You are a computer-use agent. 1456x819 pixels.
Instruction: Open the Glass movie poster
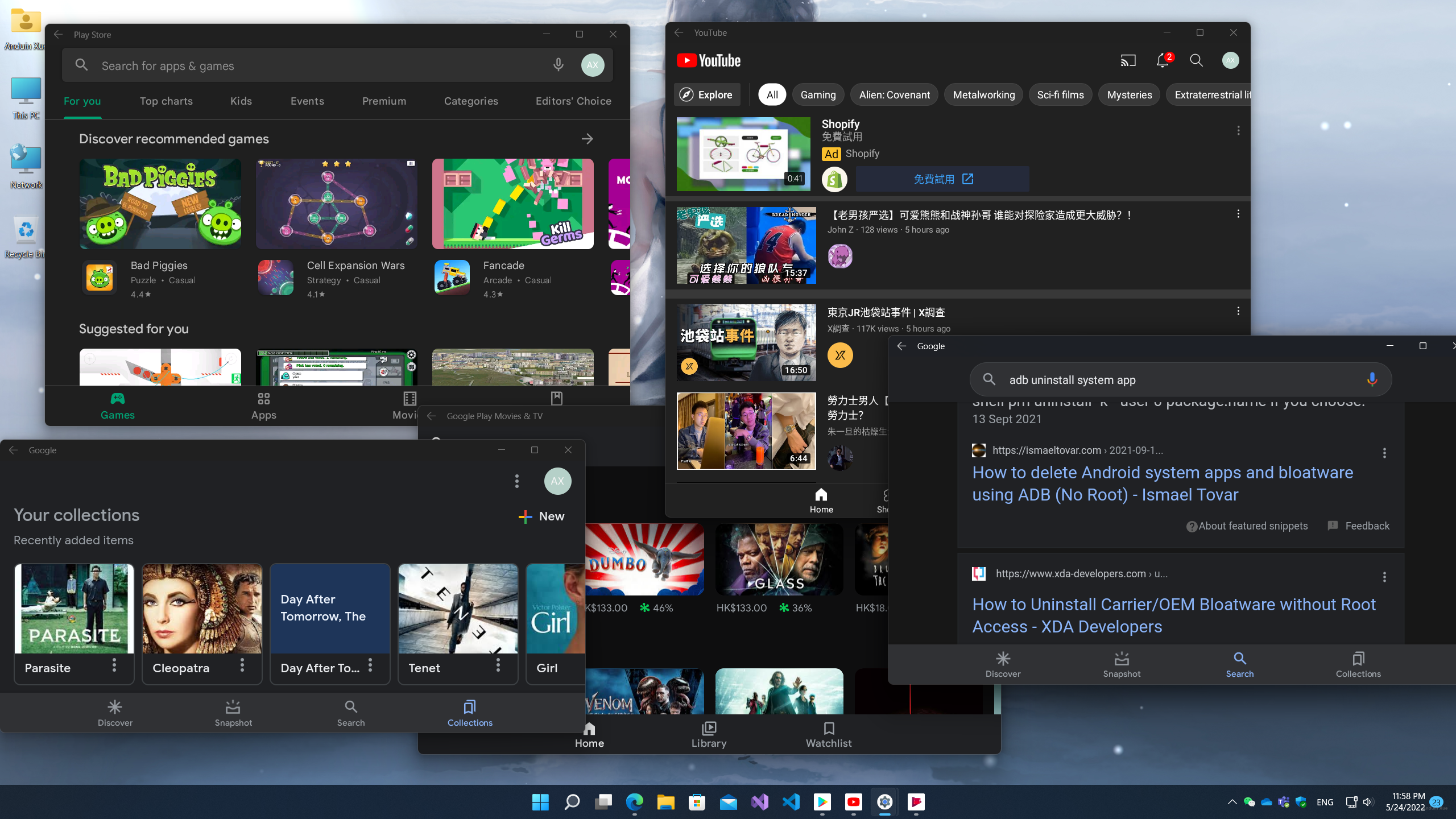click(779, 560)
